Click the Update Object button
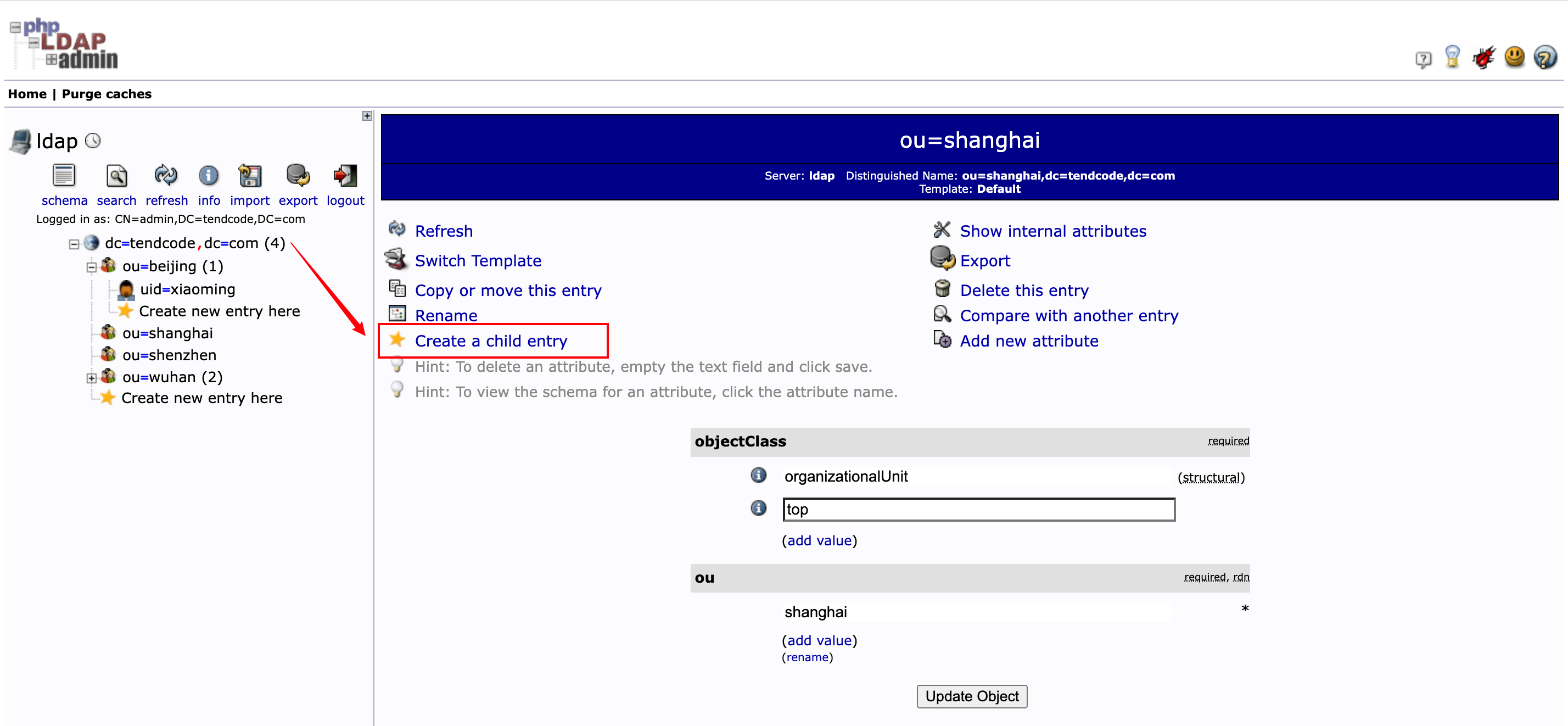 click(971, 696)
